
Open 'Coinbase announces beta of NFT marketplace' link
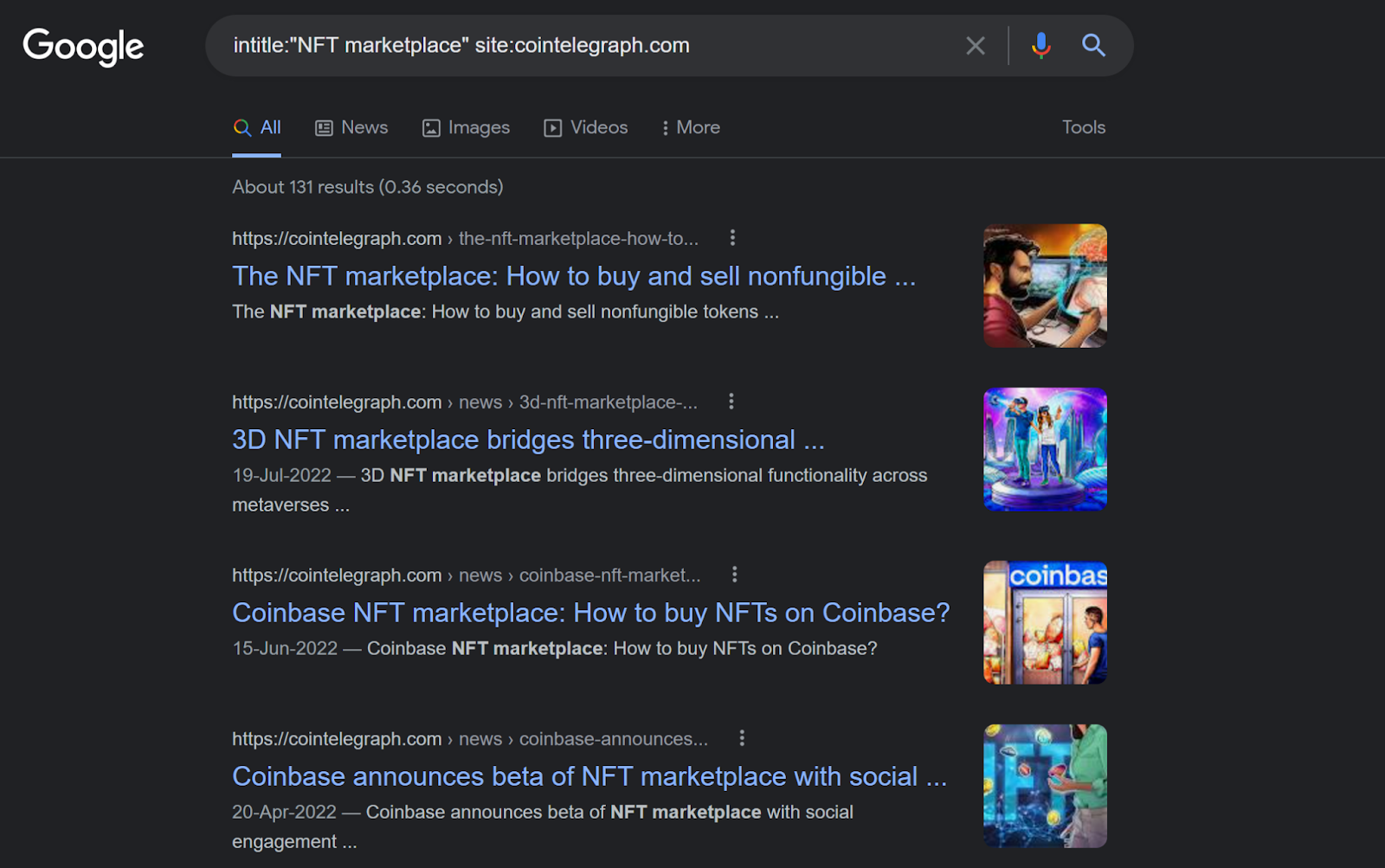coord(589,776)
